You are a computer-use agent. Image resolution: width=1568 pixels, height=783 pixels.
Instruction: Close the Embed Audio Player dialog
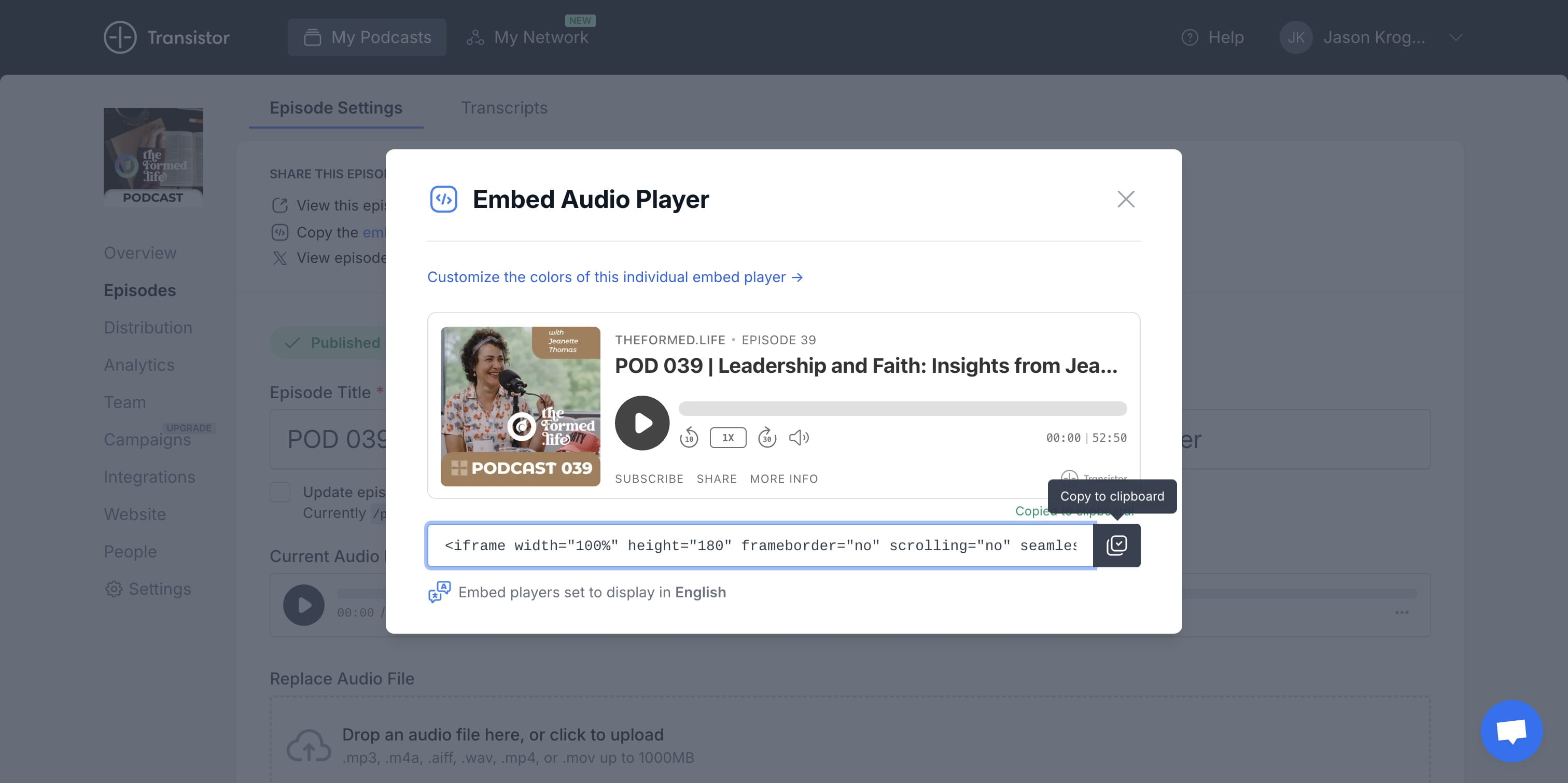pos(1126,199)
